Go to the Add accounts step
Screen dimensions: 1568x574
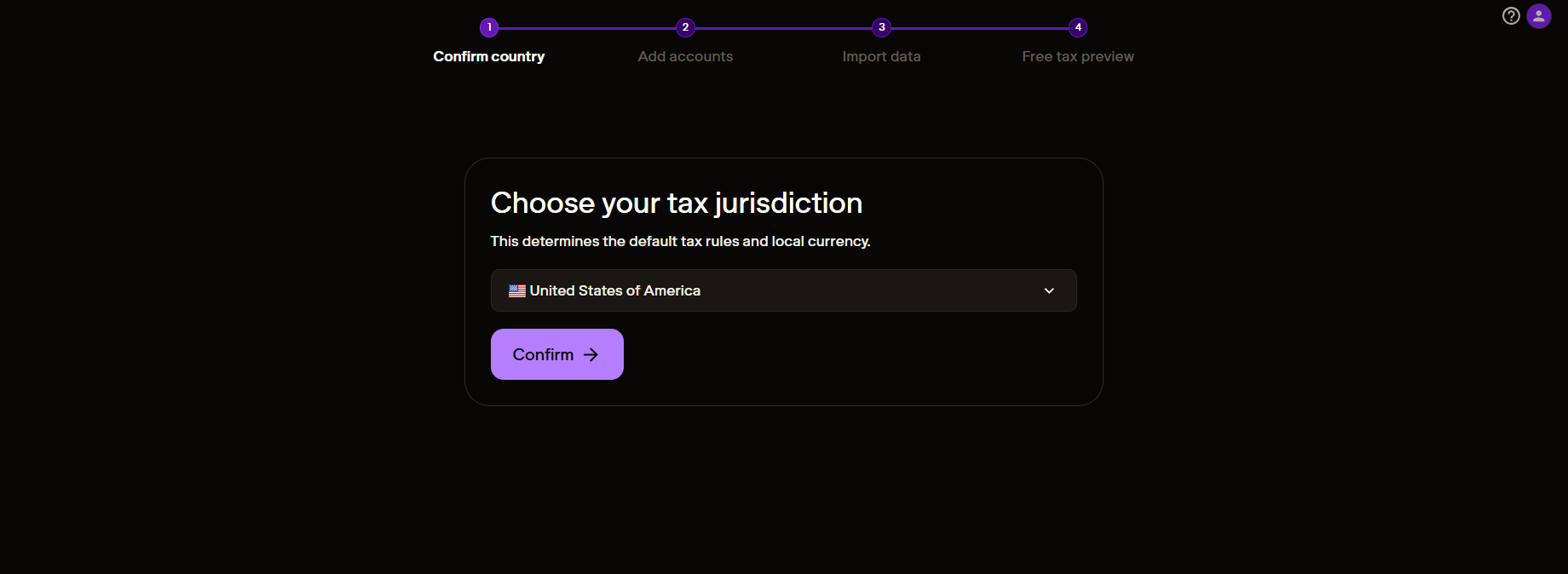(x=685, y=56)
